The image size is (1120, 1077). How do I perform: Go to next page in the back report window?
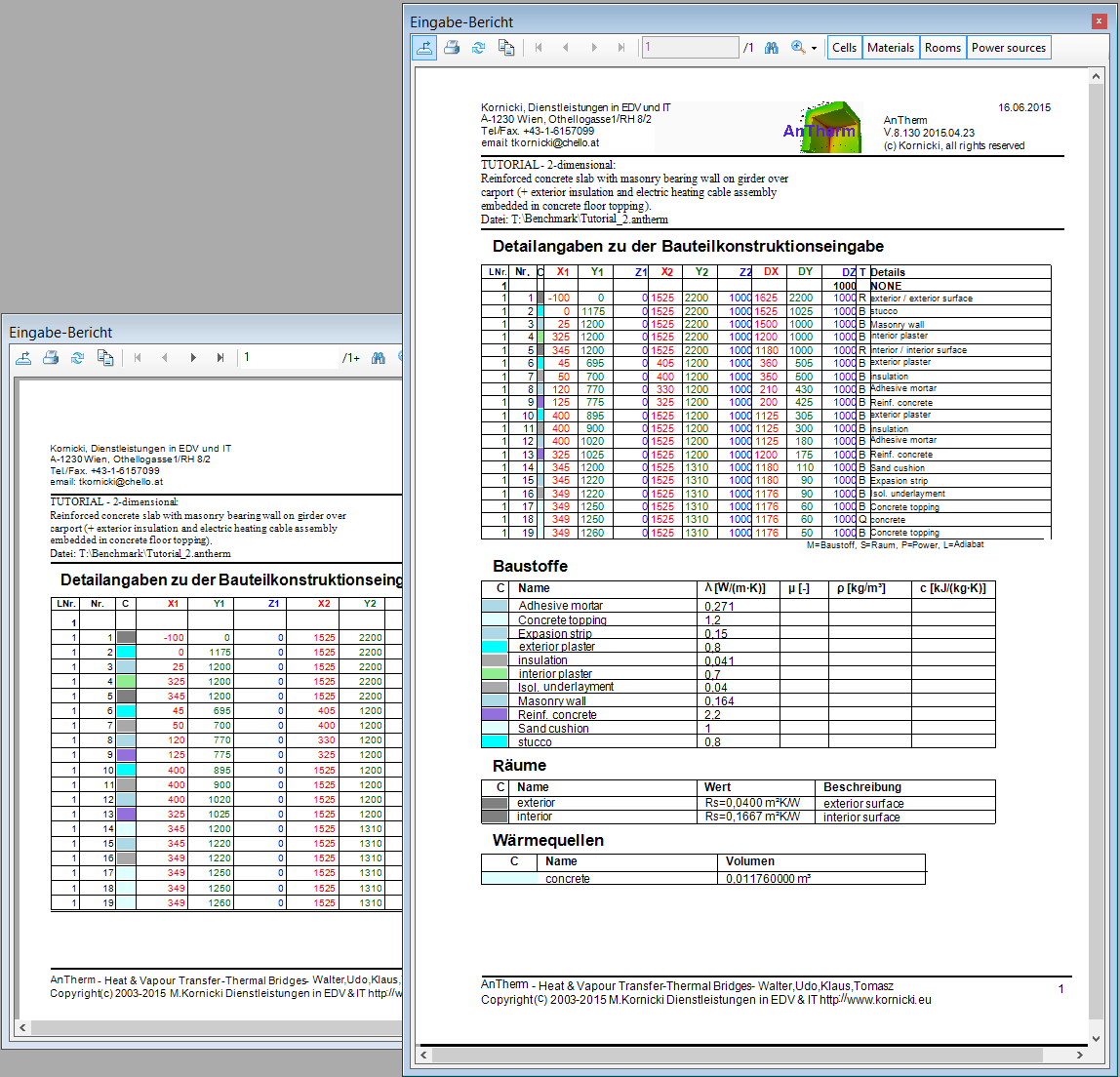[193, 358]
